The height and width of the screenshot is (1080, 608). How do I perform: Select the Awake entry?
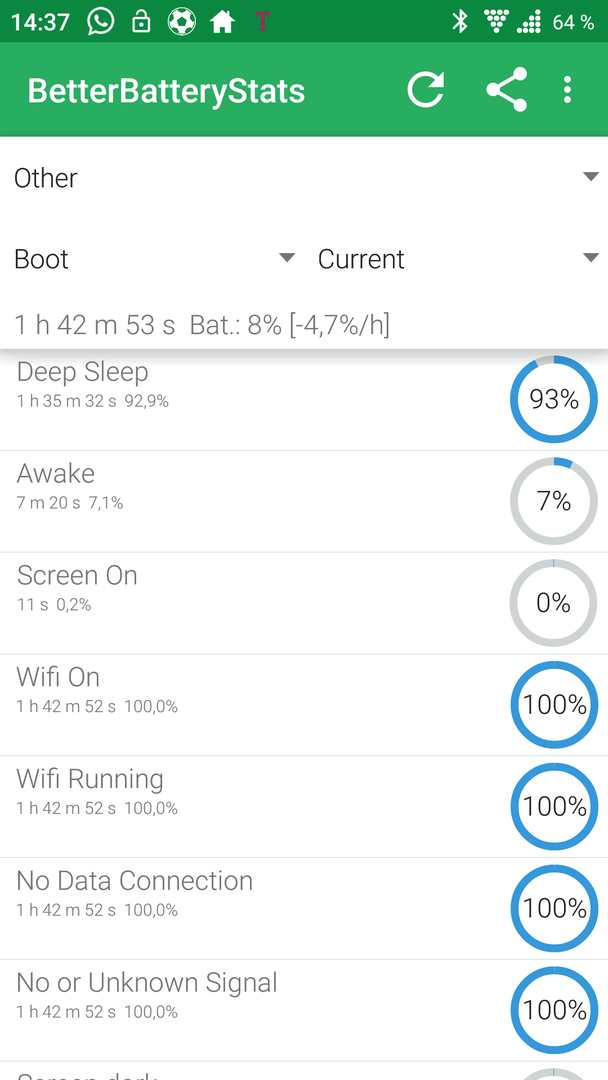point(304,501)
